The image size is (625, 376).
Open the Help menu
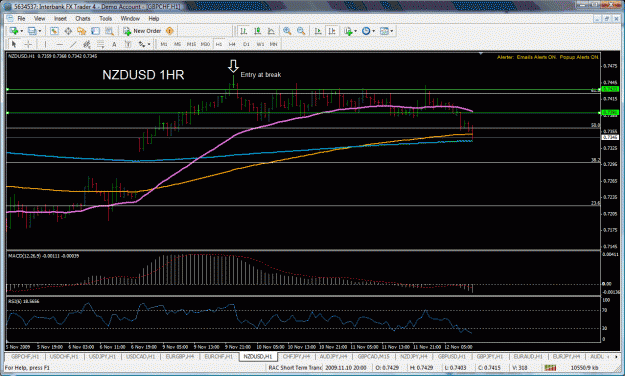[x=154, y=18]
